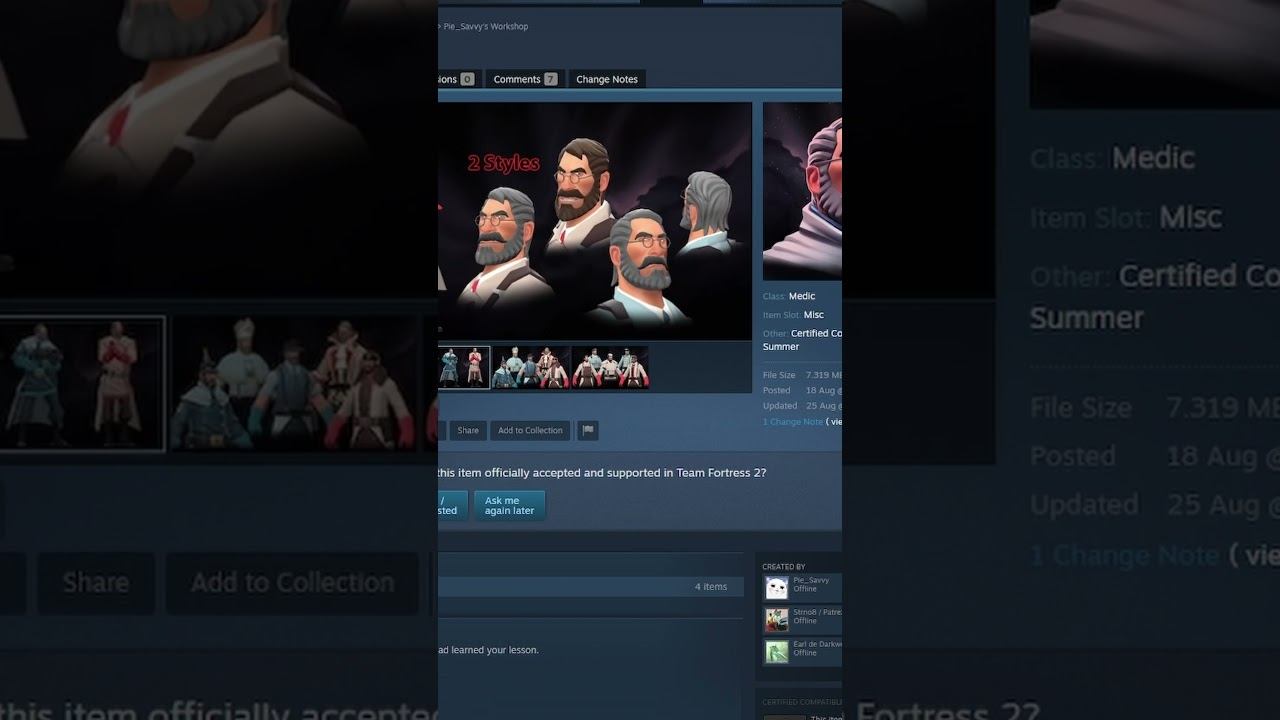Viewport: 1280px width, 720px height.
Task: Open the Strno8 / Patrex name link
Action: 818,612
